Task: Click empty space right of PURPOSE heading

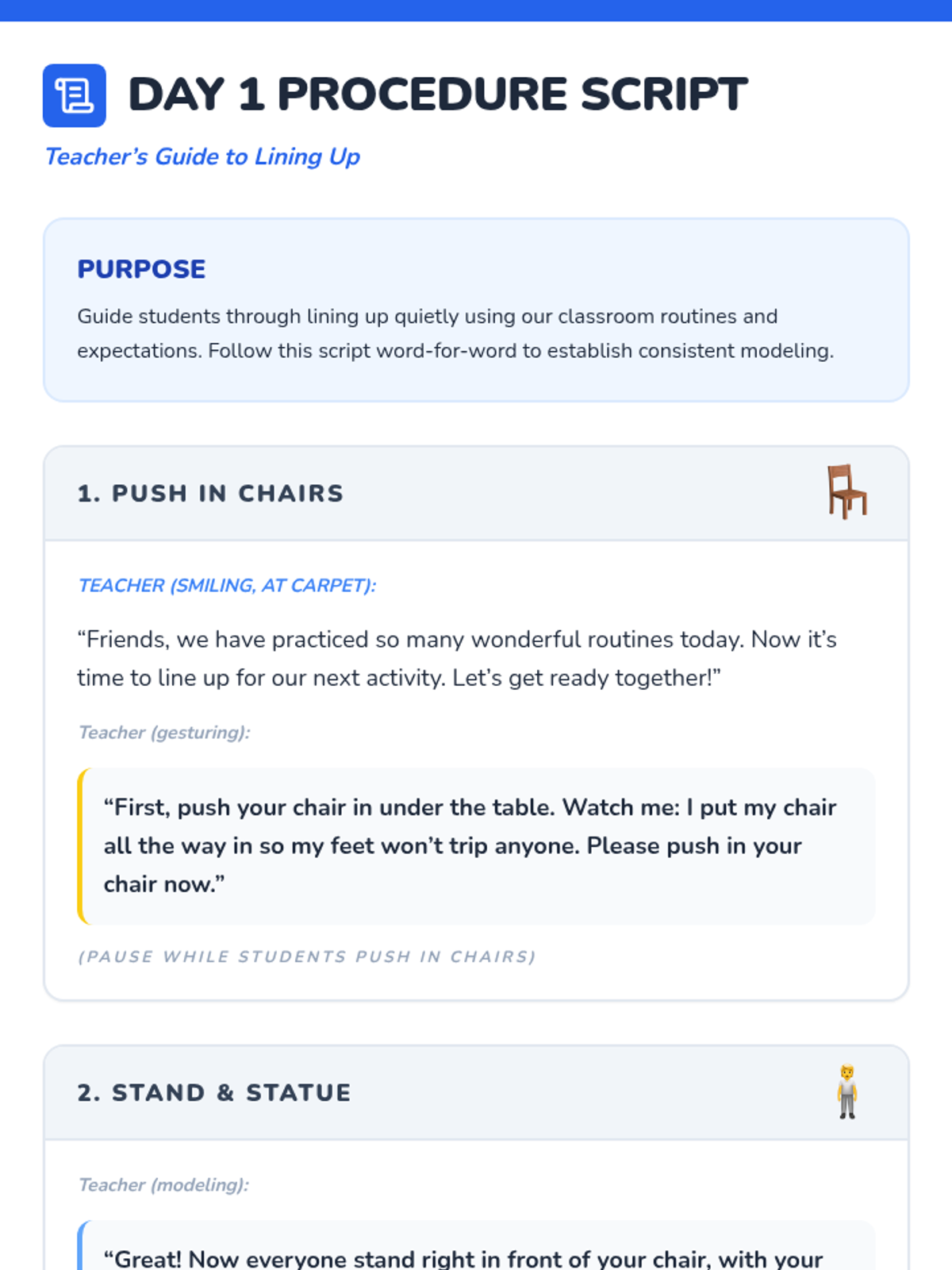Action: click(555, 269)
